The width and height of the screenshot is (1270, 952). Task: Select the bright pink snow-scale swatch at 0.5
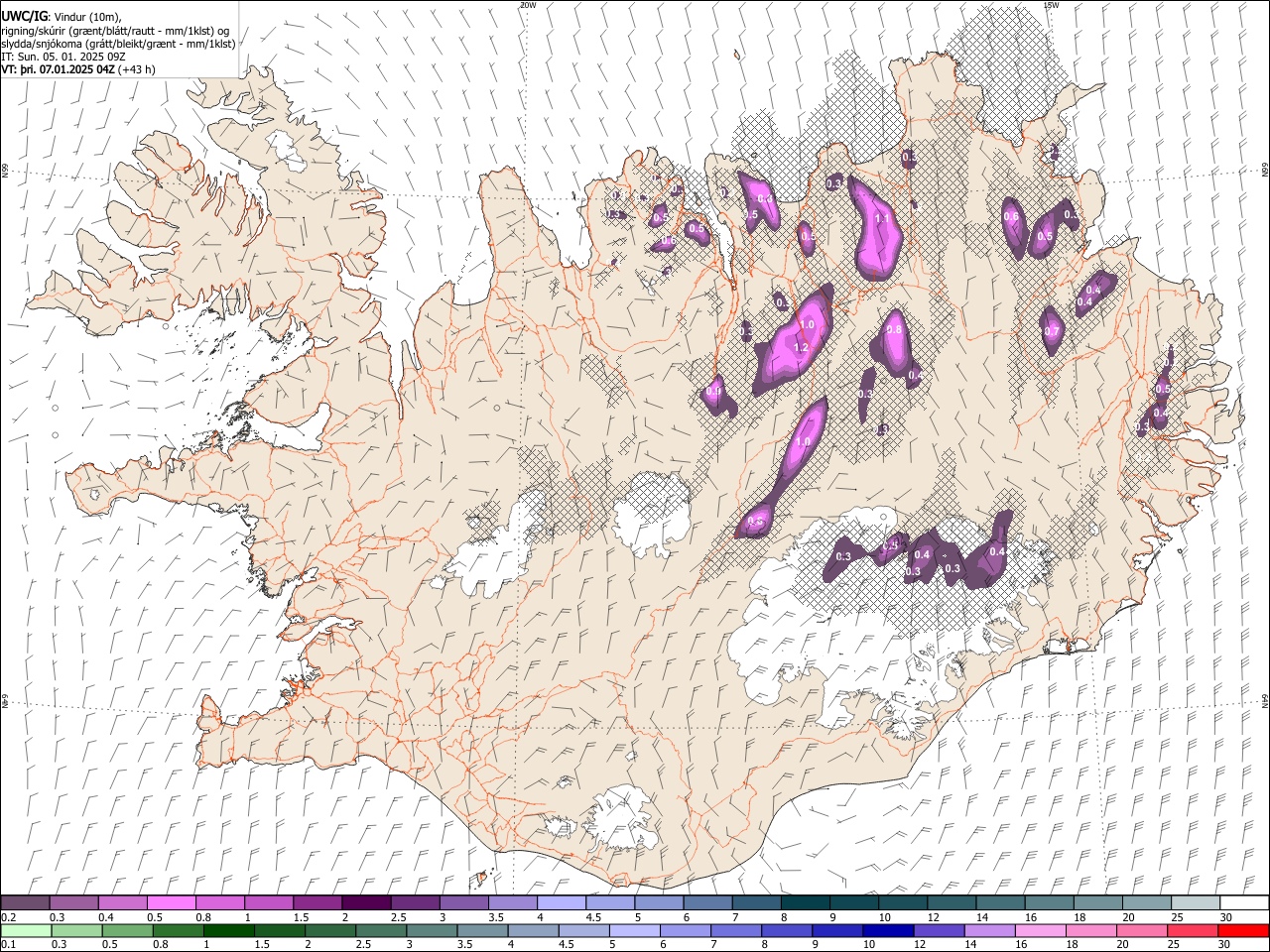pos(171,903)
